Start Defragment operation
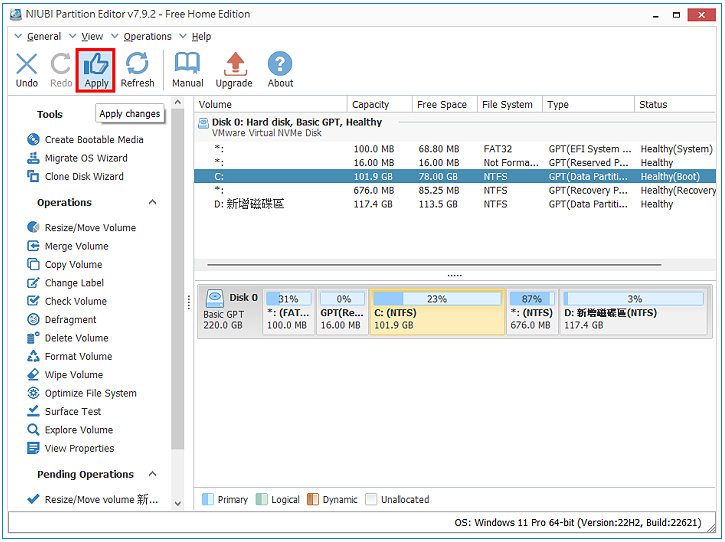 [x=61, y=320]
